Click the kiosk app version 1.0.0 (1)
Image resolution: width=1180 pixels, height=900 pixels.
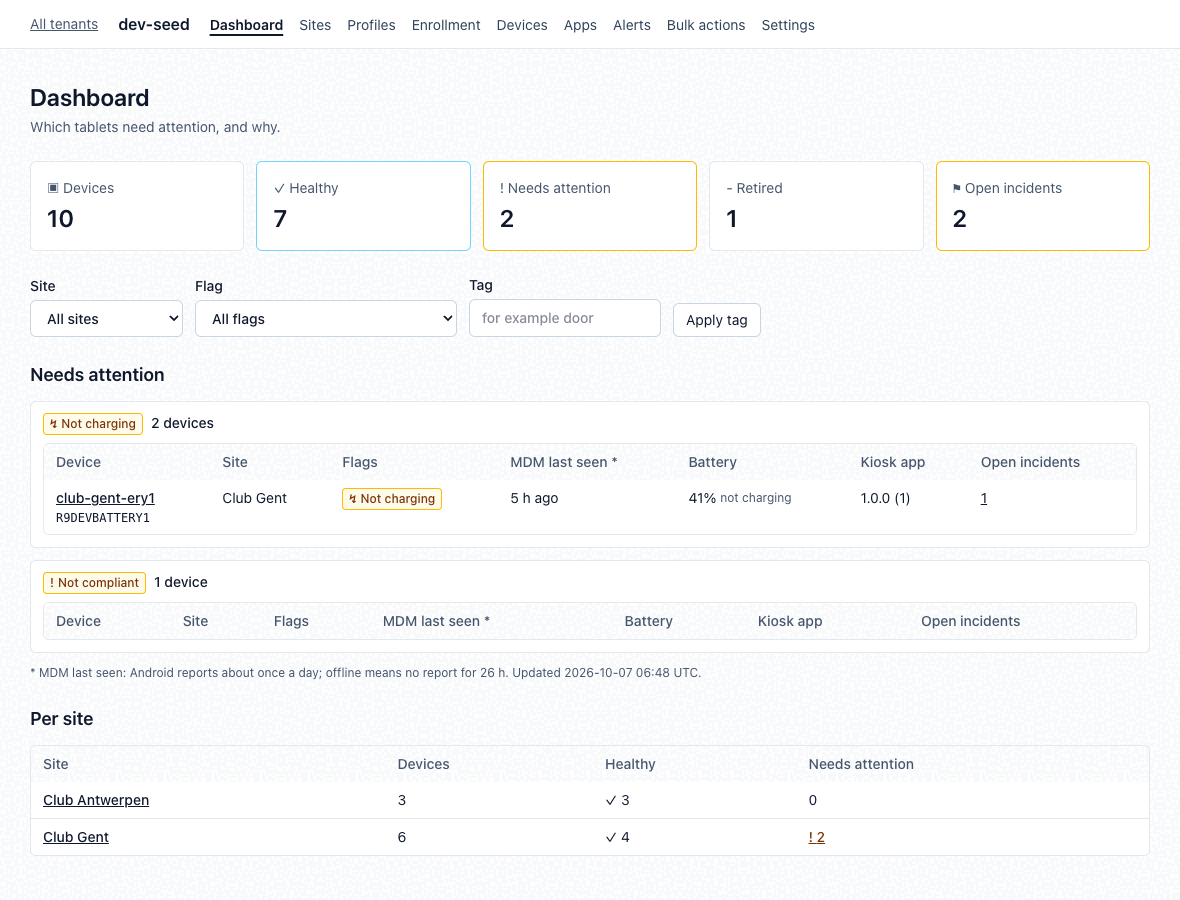coord(885,498)
